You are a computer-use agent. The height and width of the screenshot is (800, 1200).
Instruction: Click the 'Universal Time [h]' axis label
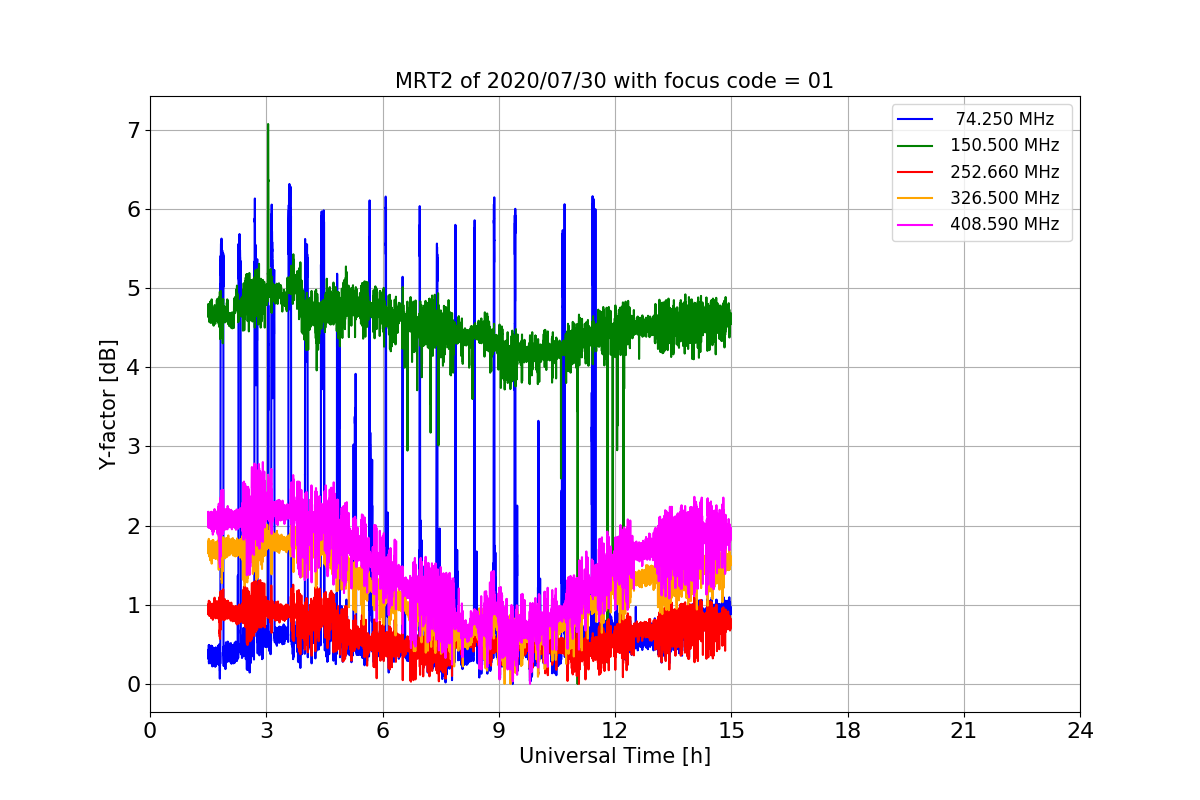pyautogui.click(x=614, y=757)
